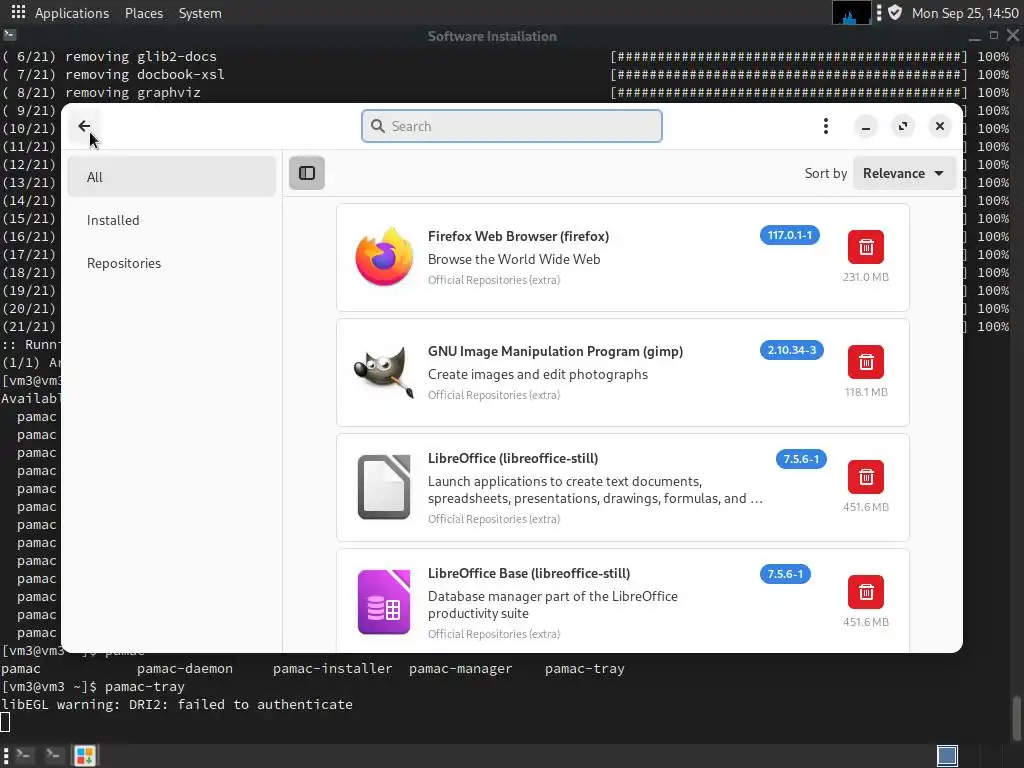1024x768 pixels.
Task: Open GNU Image Manipulation Program (gimp) details
Action: pyautogui.click(x=555, y=351)
